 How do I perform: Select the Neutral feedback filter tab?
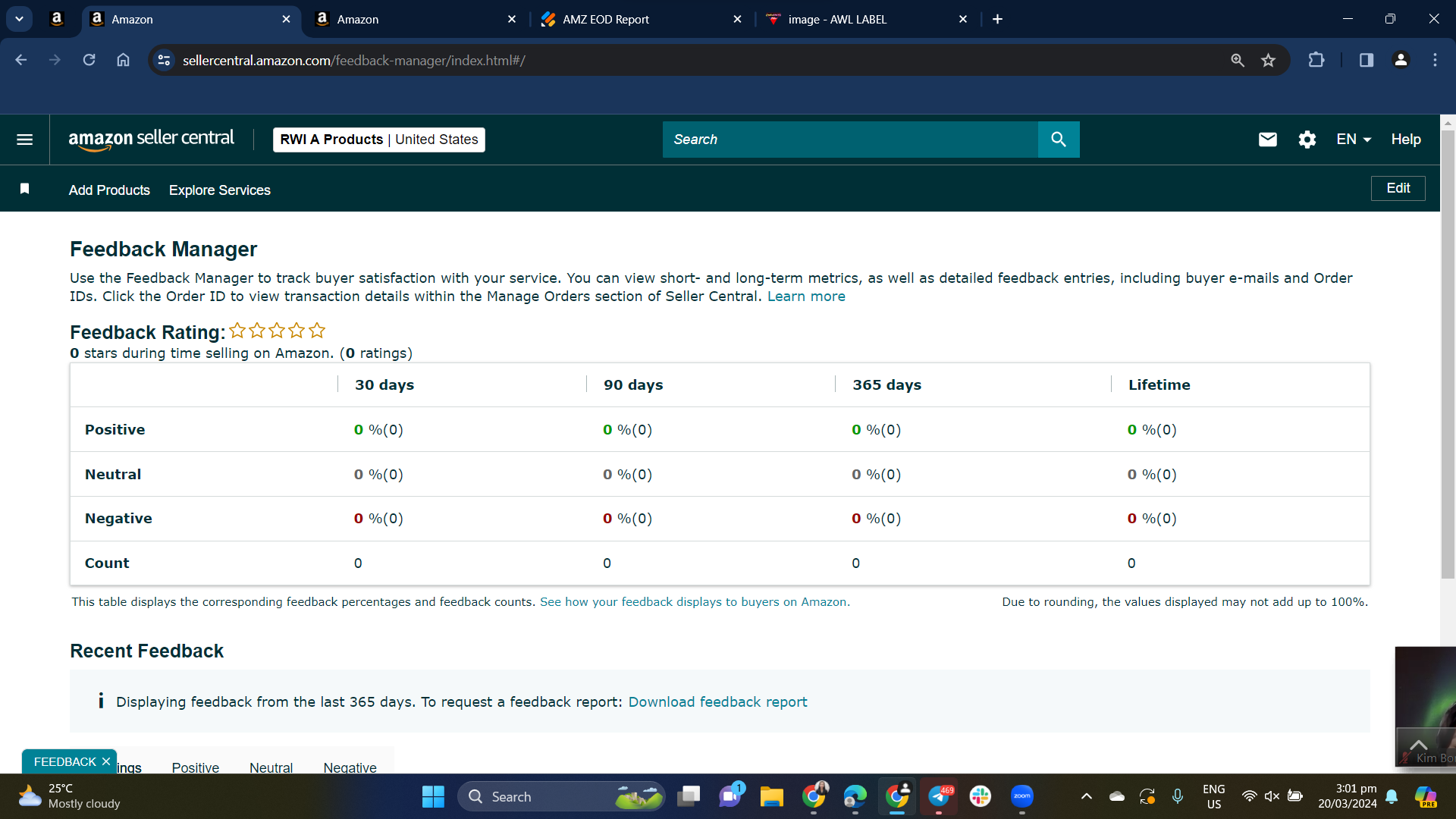(271, 767)
